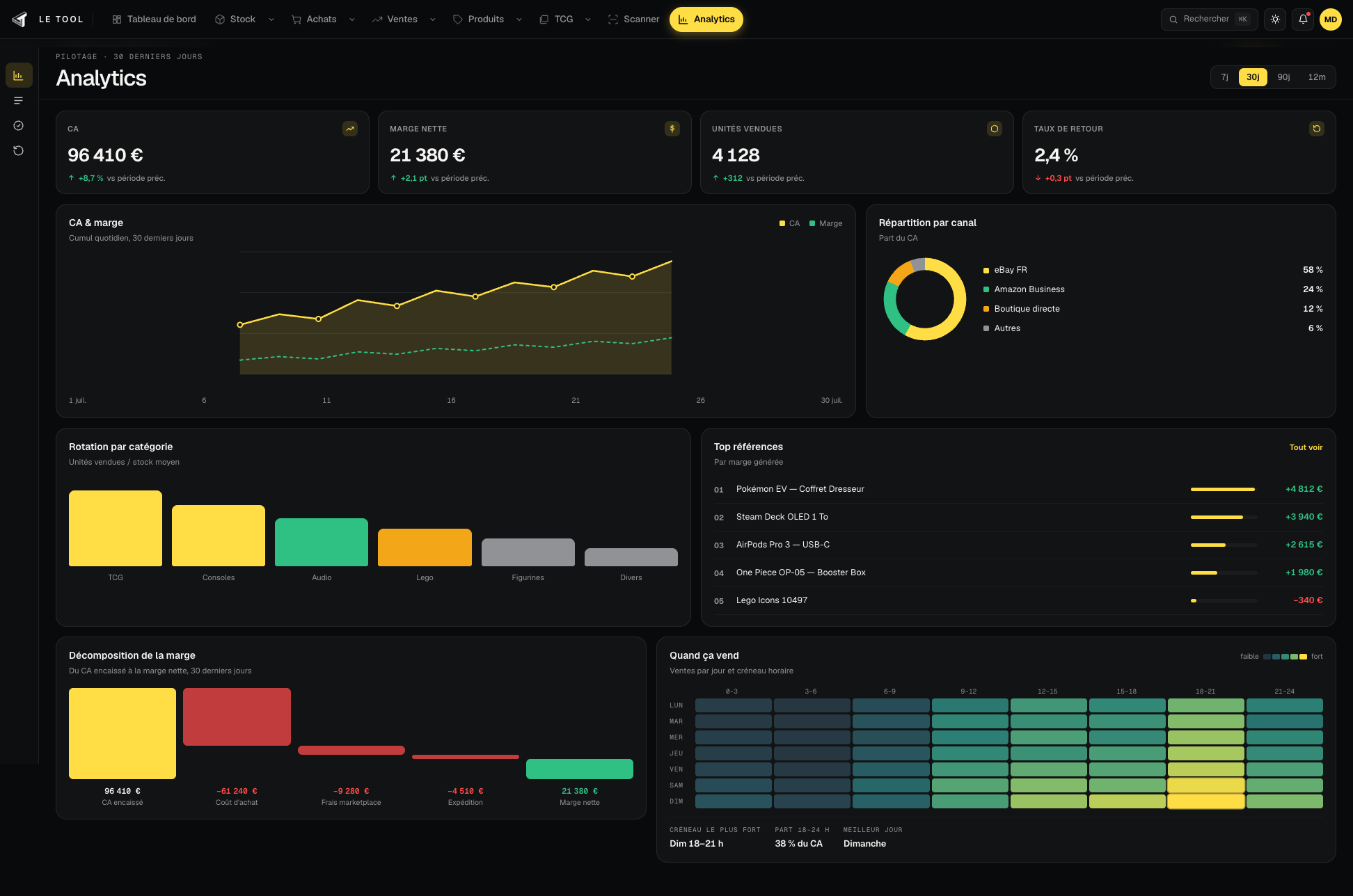
Task: Select the 90j period option
Action: pyautogui.click(x=1283, y=77)
